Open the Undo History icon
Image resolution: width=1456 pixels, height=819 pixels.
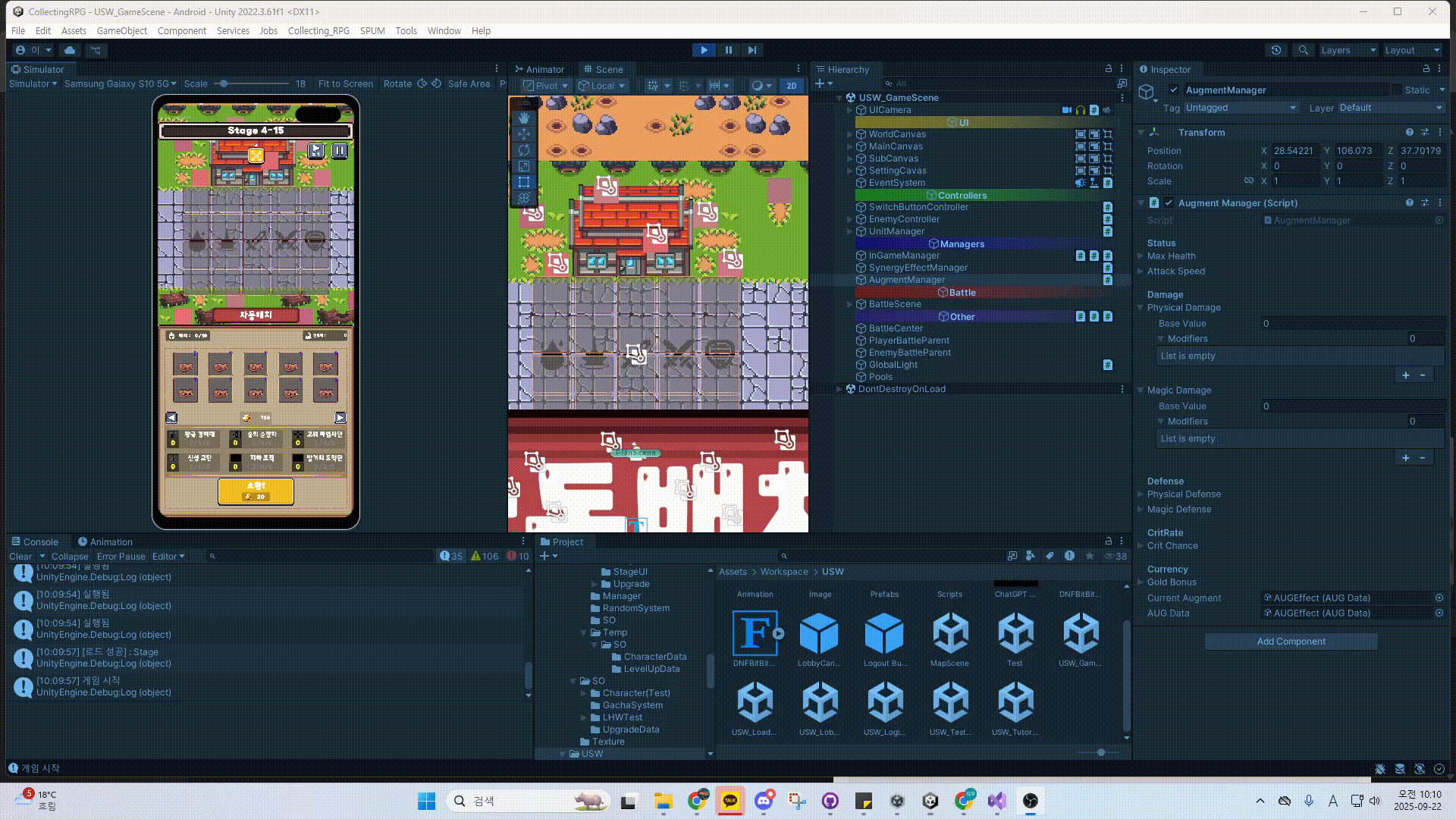click(1276, 50)
